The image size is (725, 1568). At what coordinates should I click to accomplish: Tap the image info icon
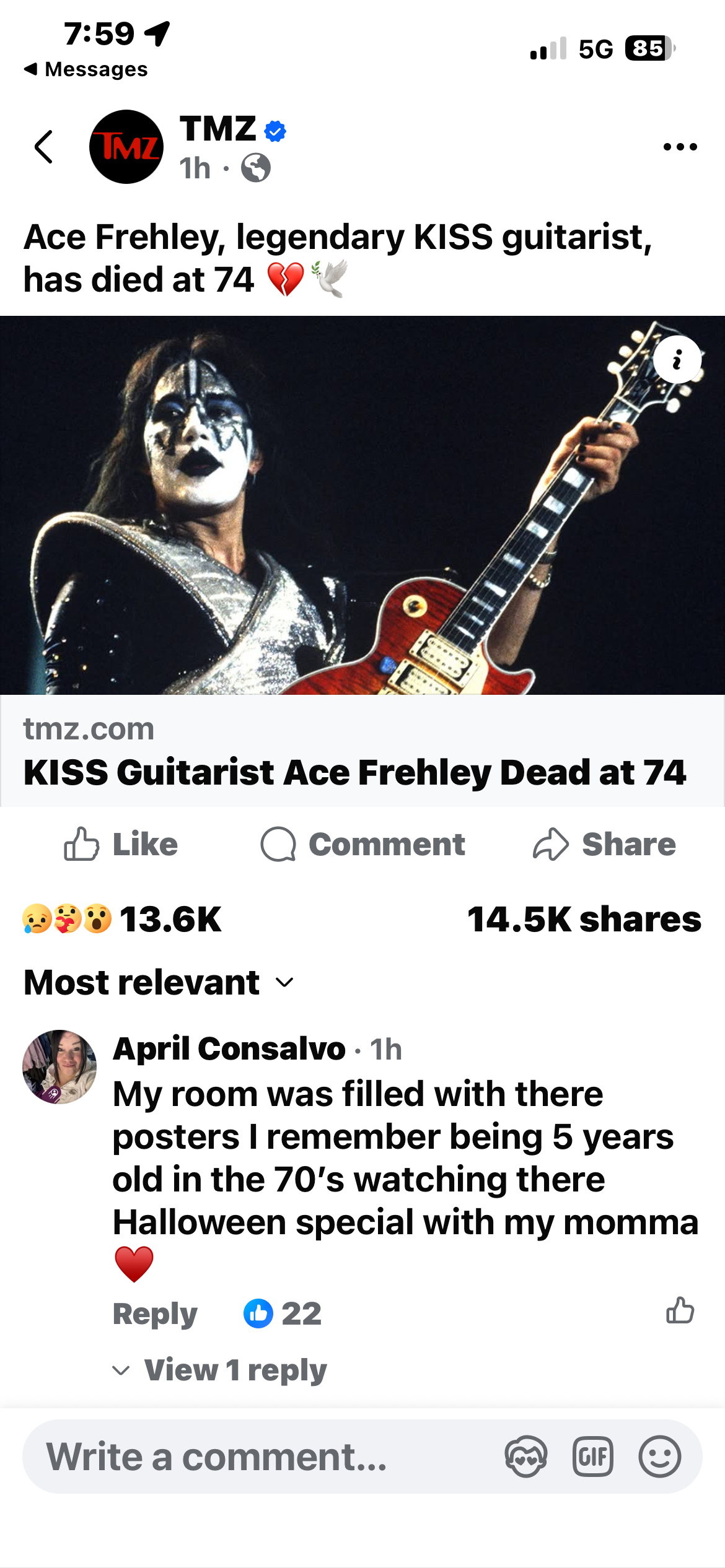(x=677, y=360)
